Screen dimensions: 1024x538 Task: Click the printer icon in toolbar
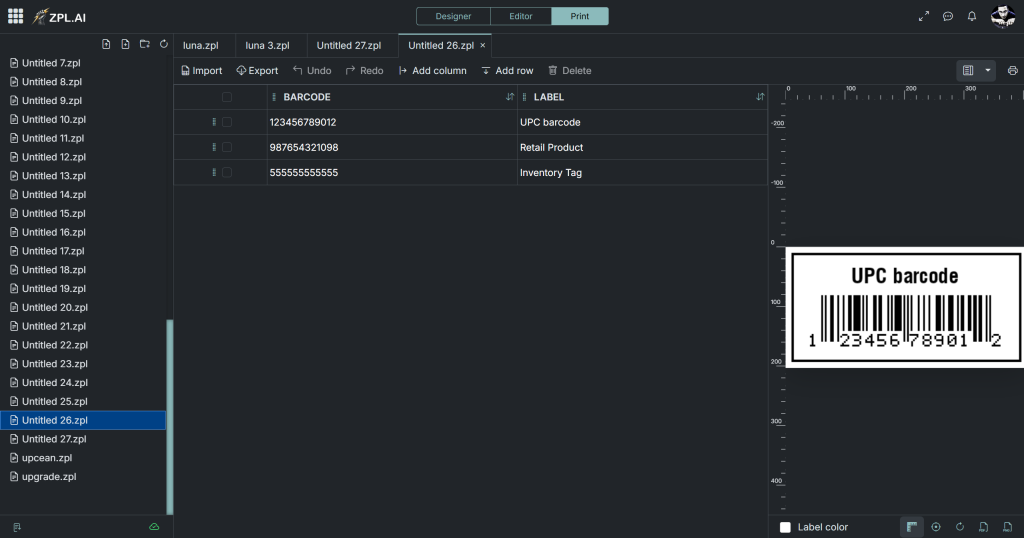click(x=1012, y=71)
